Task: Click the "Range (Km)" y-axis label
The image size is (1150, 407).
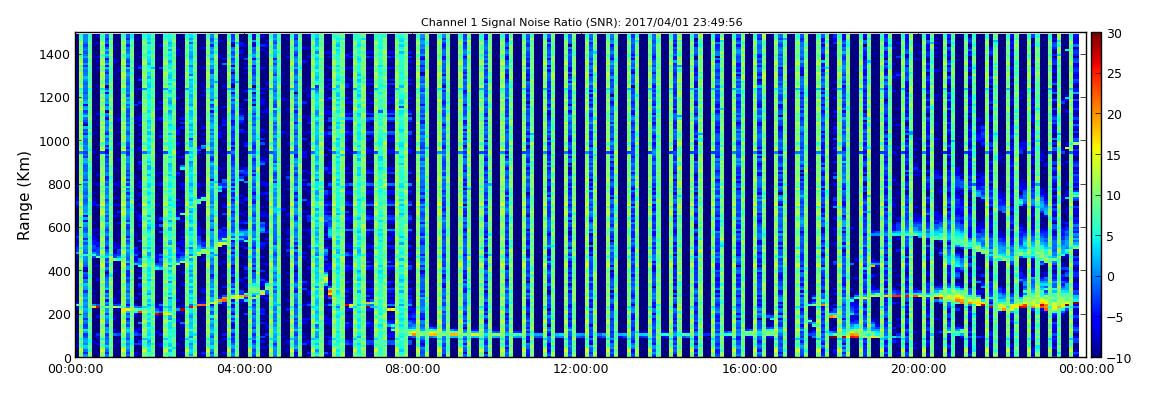Action: coord(23,195)
